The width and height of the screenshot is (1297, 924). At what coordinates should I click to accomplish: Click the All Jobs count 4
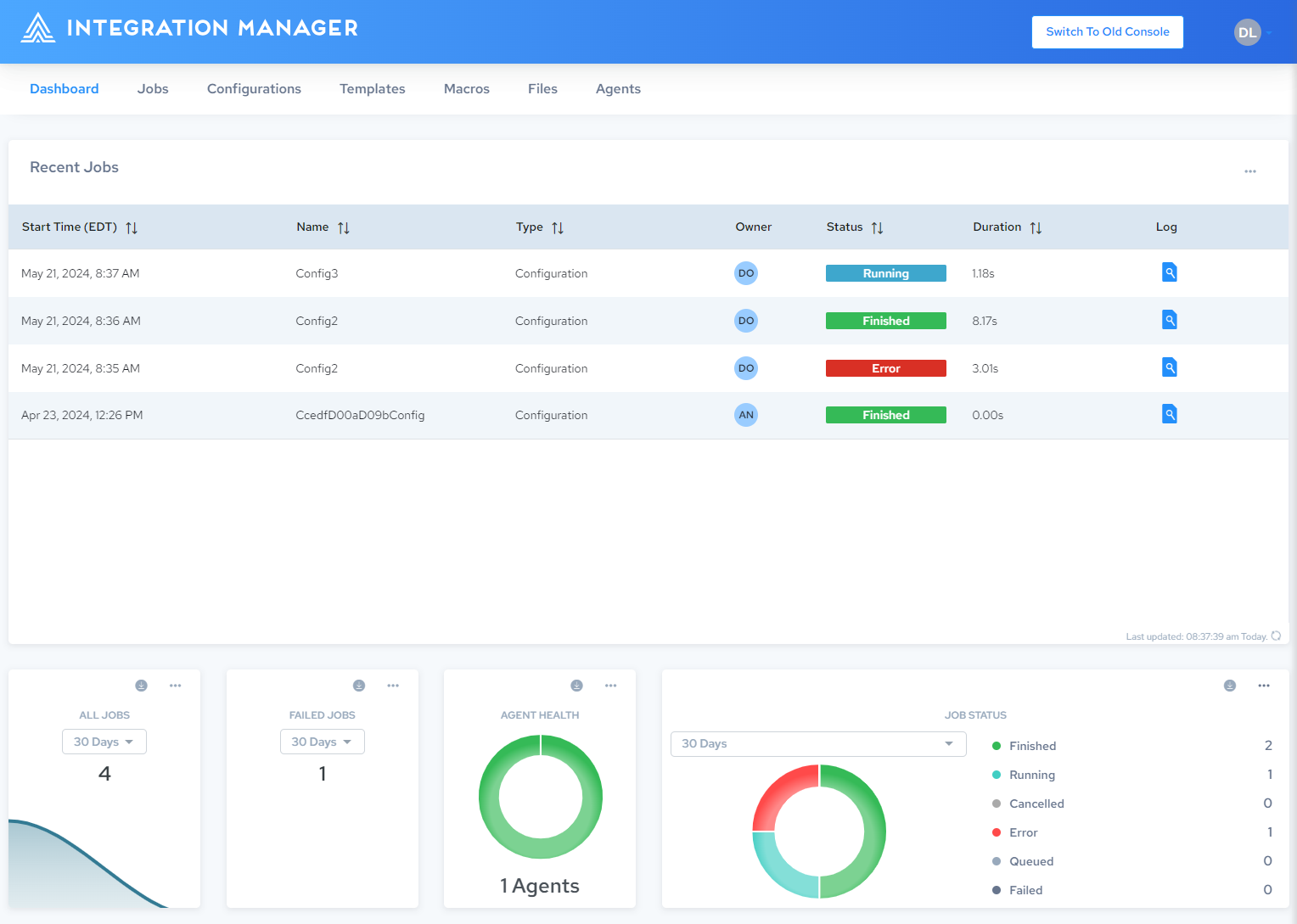pos(104,773)
